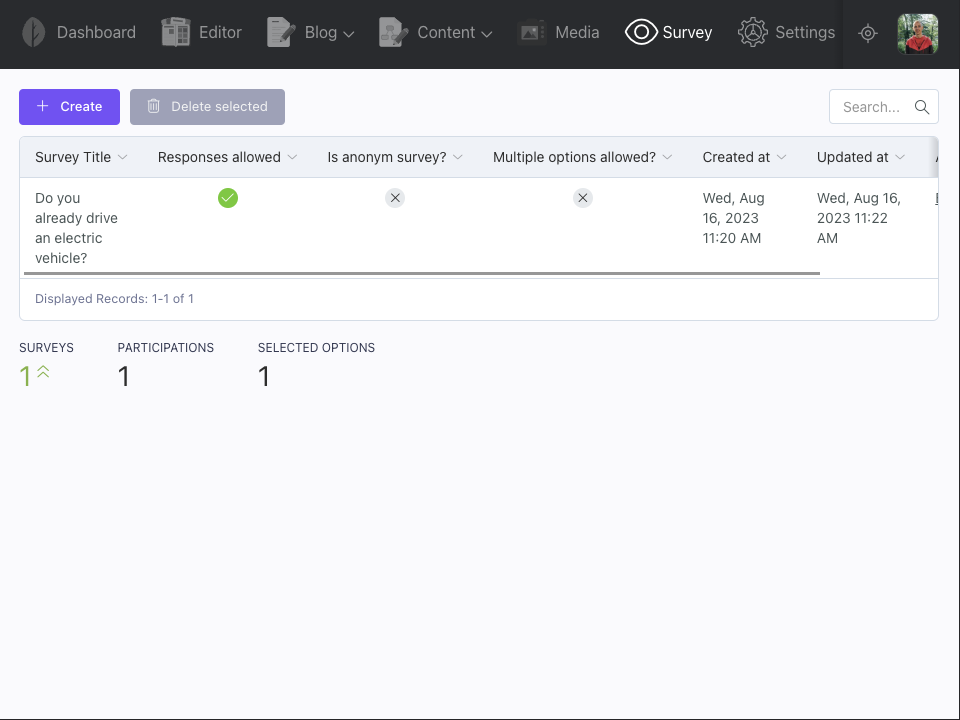Image resolution: width=960 pixels, height=720 pixels.
Task: Click the magnifier search icon
Action: [x=921, y=107]
